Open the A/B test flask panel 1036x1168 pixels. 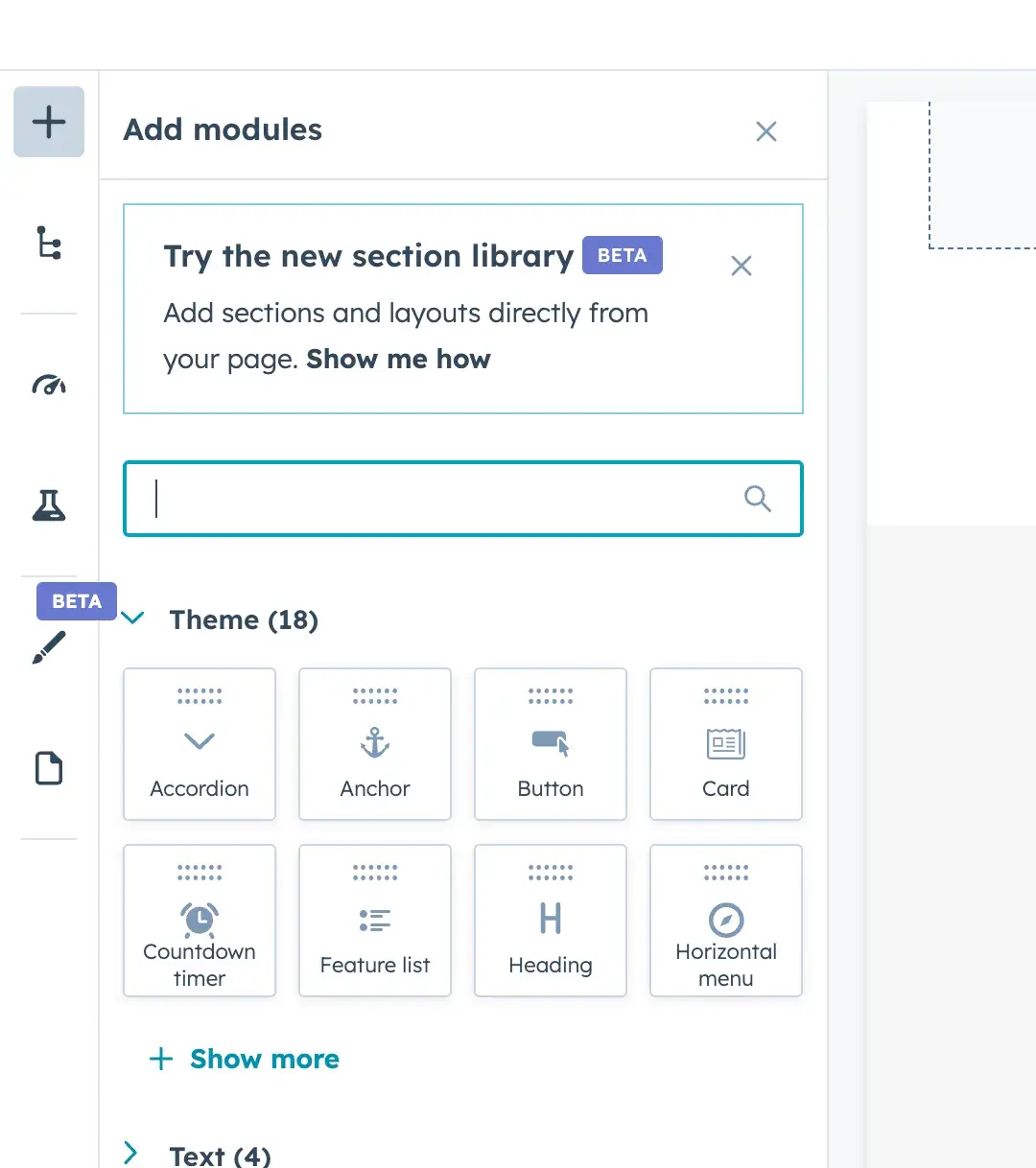pos(48,505)
